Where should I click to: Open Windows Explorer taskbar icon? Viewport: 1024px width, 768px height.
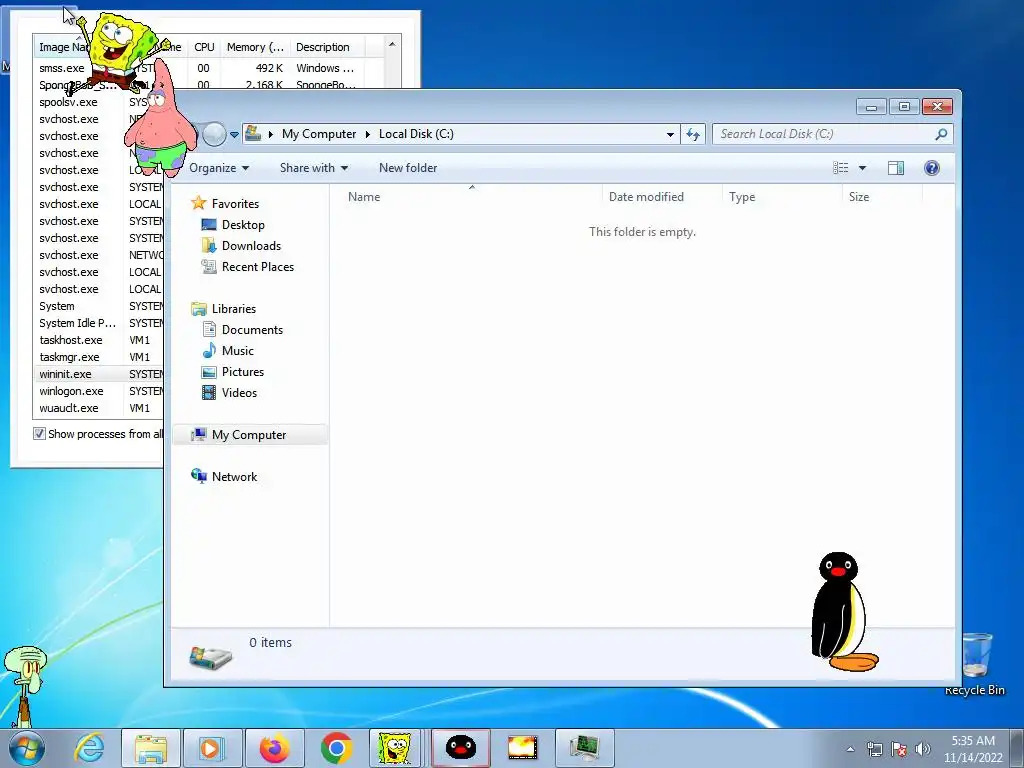151,748
